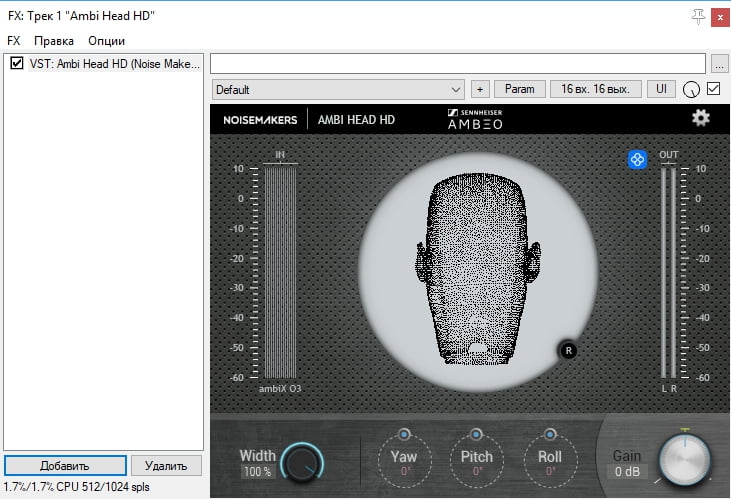Image resolution: width=731 pixels, height=499 pixels.
Task: Click the Noisemakers logo in the plugin header
Action: coord(259,119)
